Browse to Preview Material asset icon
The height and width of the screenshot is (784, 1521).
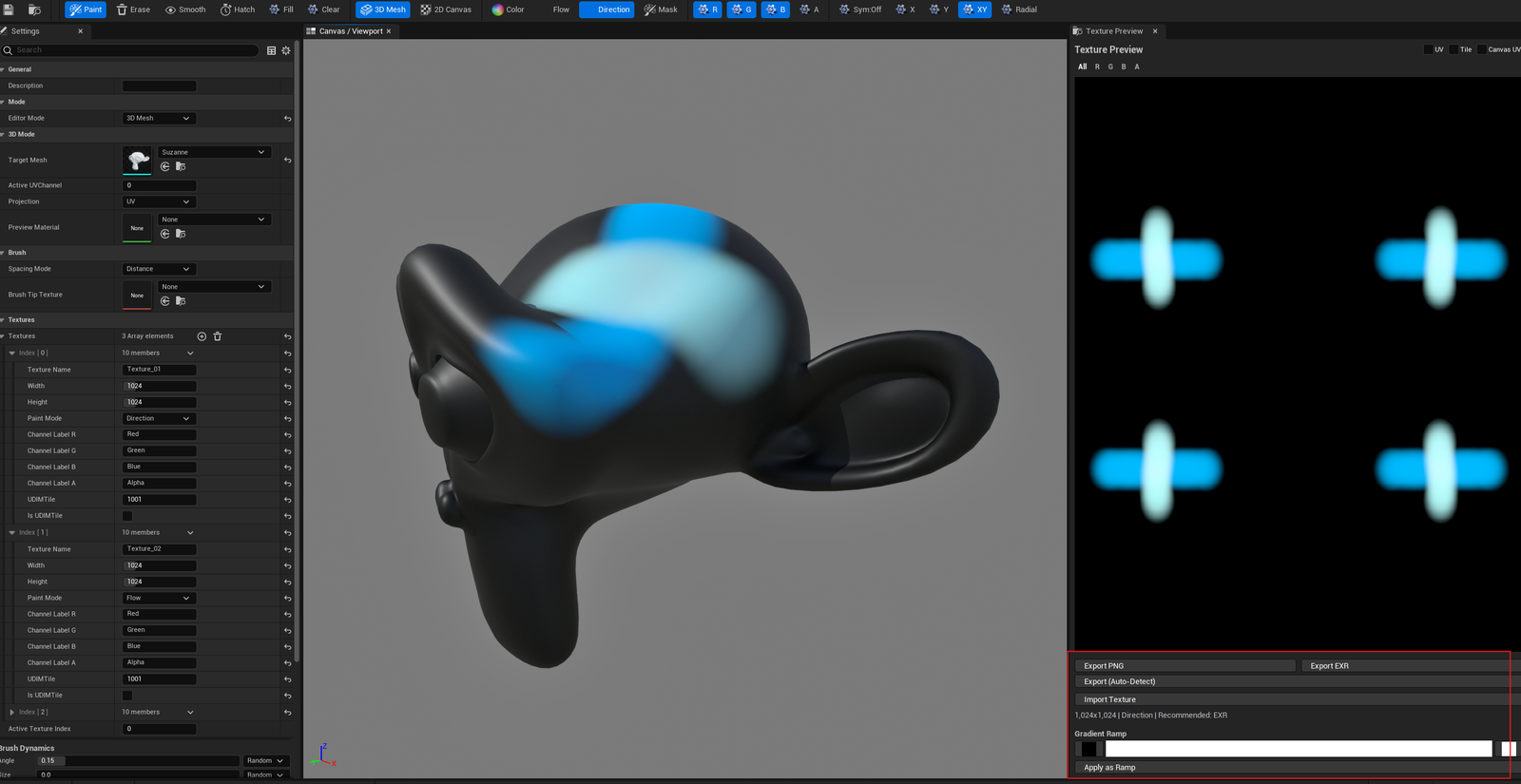click(181, 234)
